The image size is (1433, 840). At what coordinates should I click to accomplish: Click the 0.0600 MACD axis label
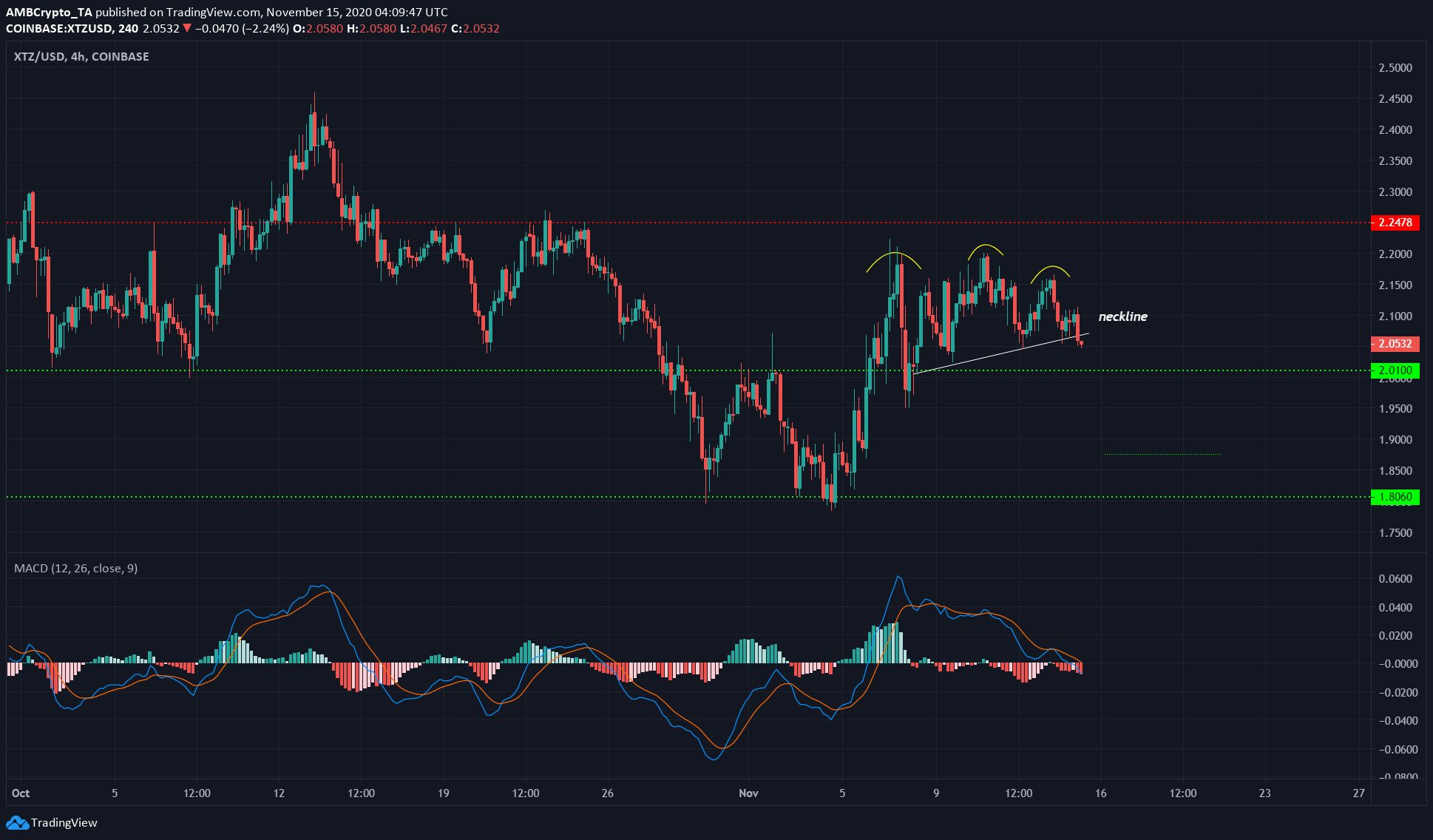tap(1395, 579)
